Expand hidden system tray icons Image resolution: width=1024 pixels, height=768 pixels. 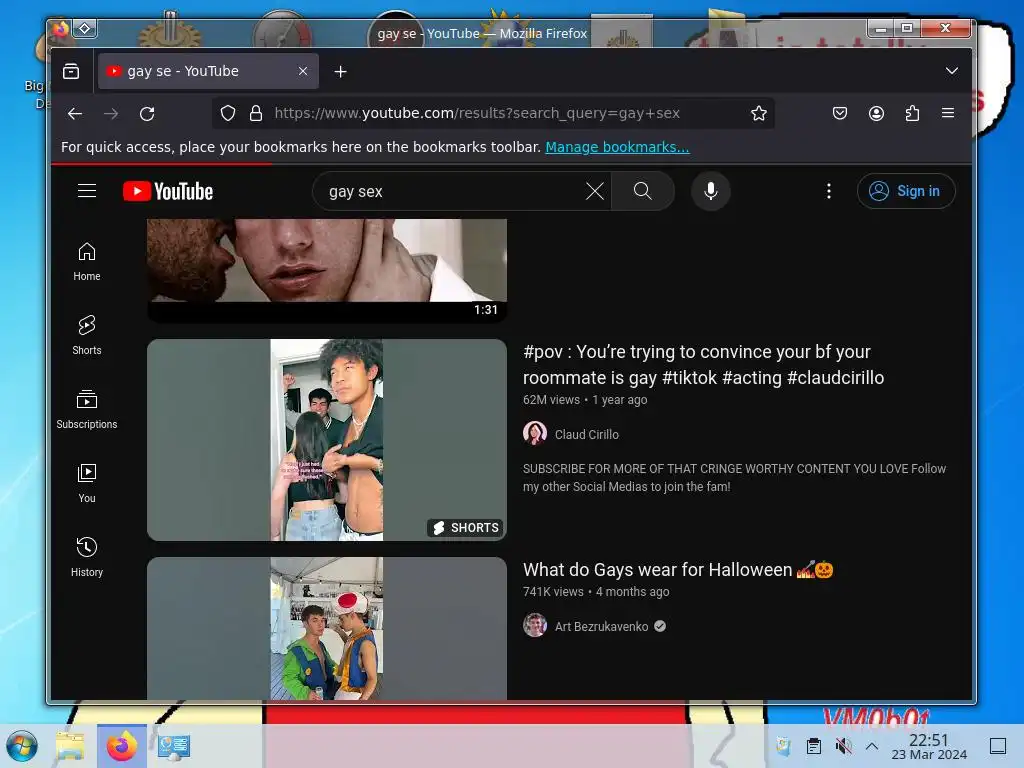point(872,746)
